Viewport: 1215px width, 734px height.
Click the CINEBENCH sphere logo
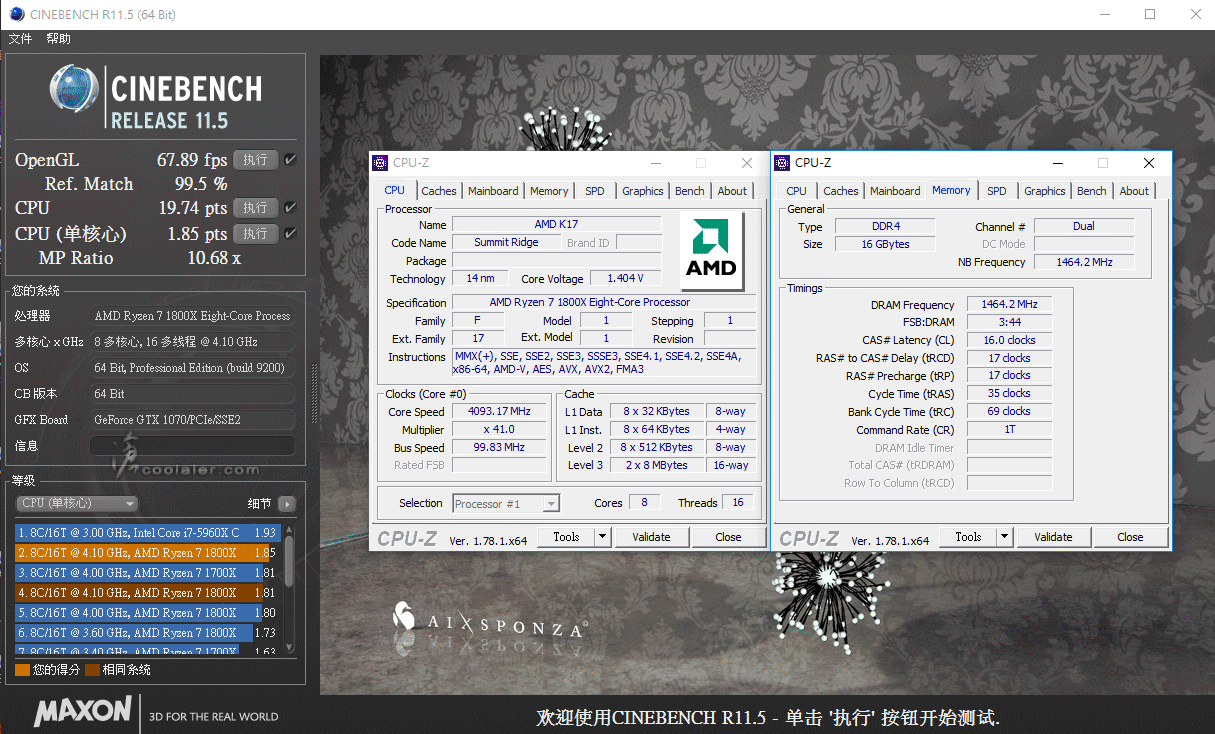coord(74,89)
